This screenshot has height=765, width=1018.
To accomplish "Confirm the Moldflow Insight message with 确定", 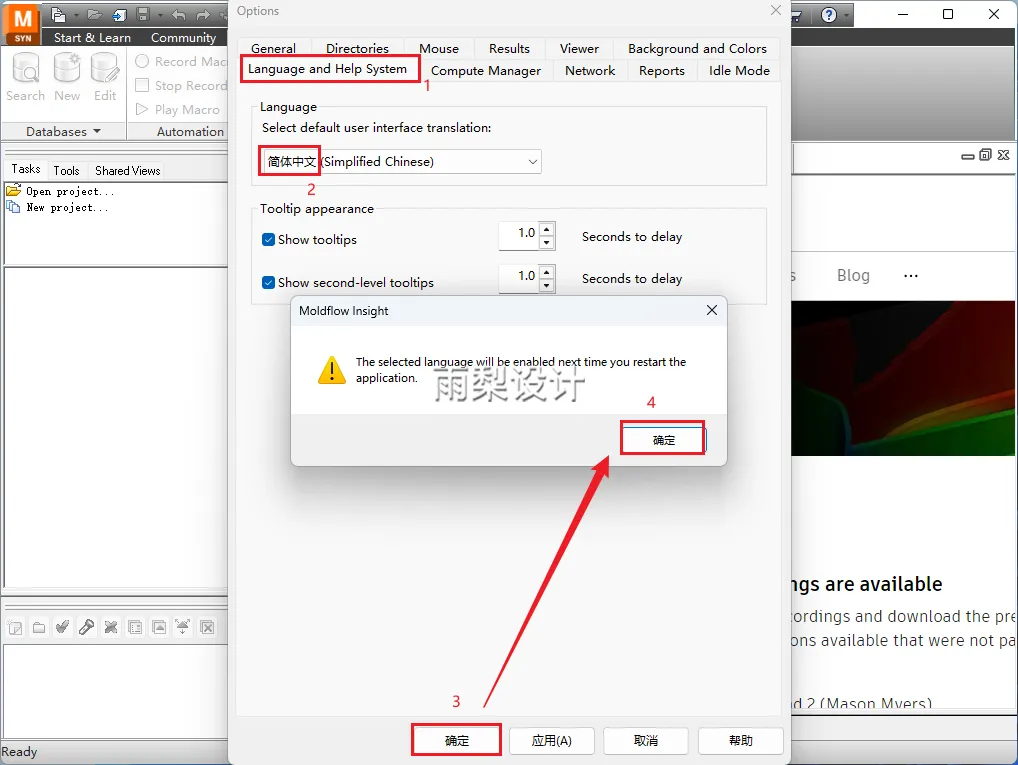I will 664,440.
